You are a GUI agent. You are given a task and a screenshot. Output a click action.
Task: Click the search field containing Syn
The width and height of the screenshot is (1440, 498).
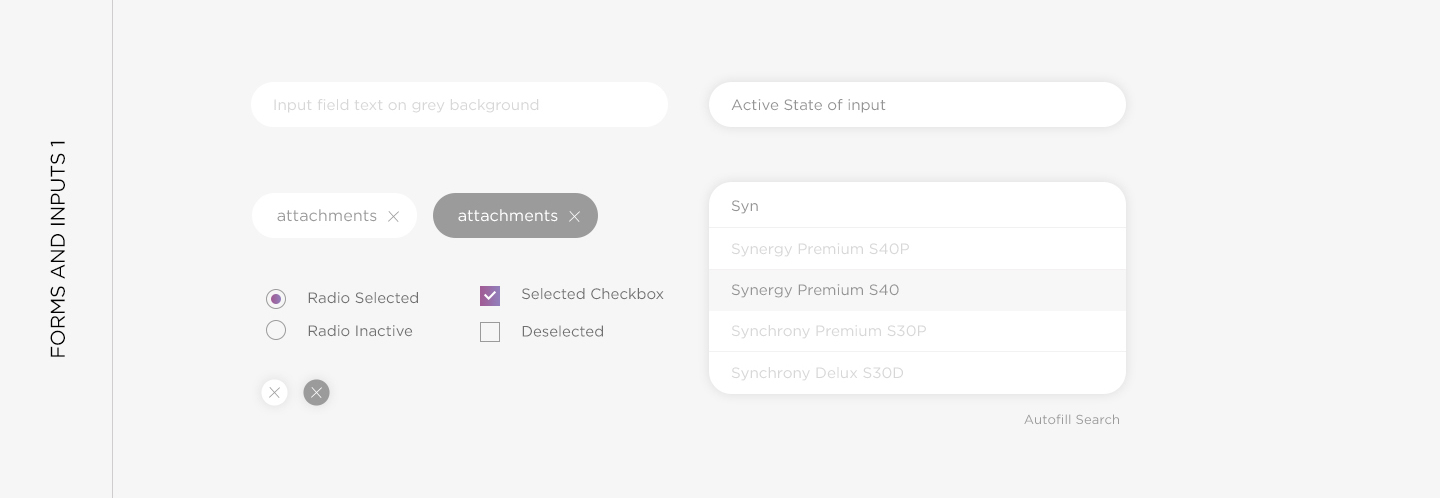[917, 205]
